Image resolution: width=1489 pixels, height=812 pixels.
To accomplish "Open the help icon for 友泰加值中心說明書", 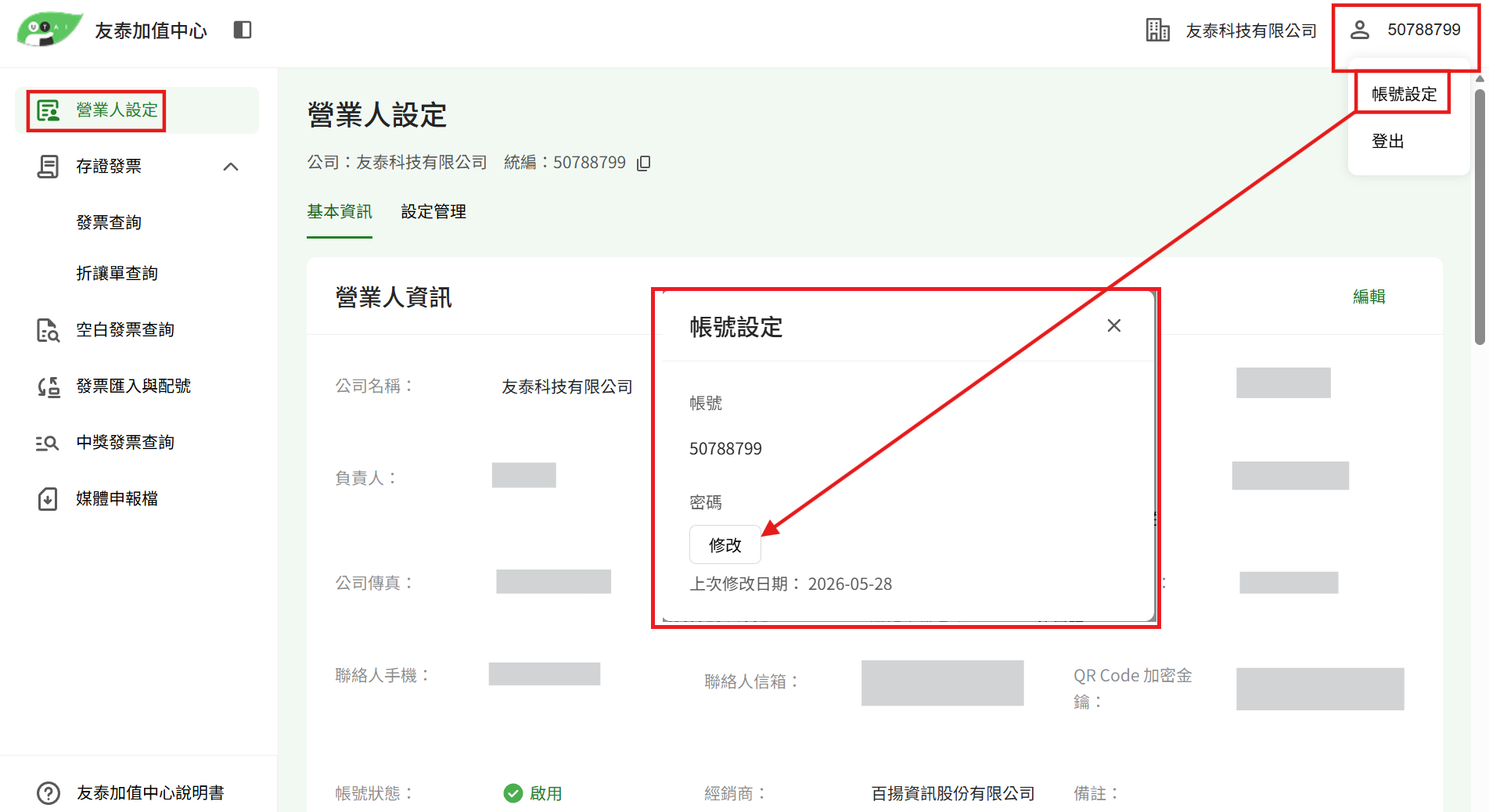I will (x=49, y=793).
